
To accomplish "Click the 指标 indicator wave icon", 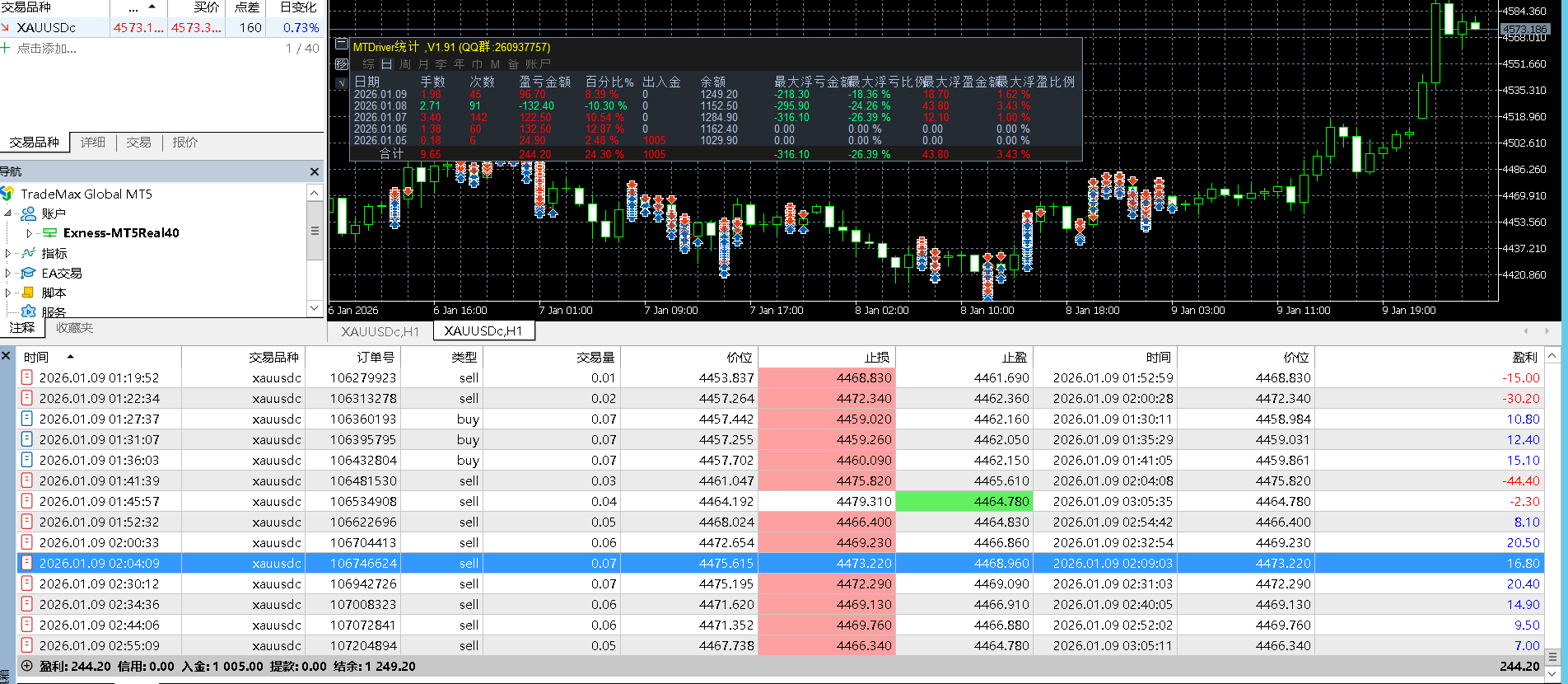I will (29, 253).
